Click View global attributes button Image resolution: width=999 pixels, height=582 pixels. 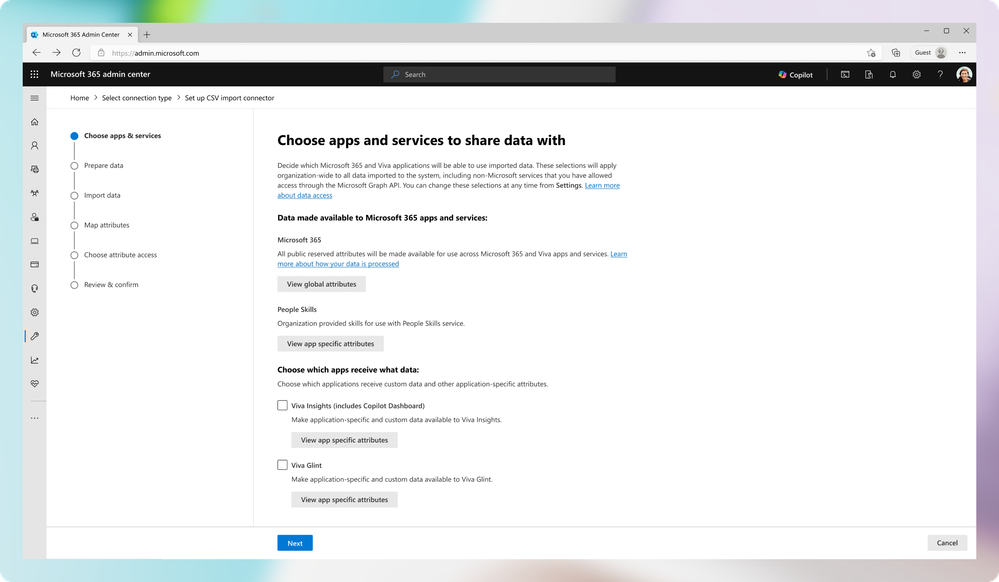tap(321, 284)
